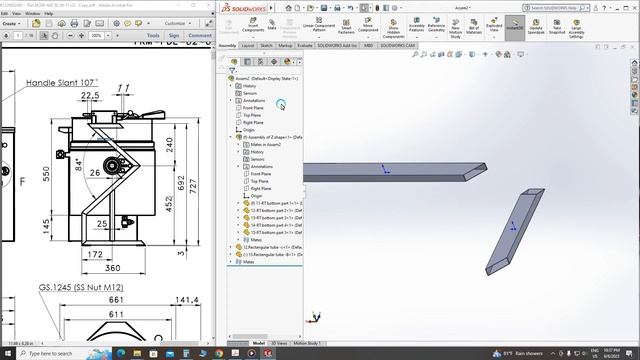
Task: Switch to the Sketch ribbon tab
Action: [x=266, y=46]
